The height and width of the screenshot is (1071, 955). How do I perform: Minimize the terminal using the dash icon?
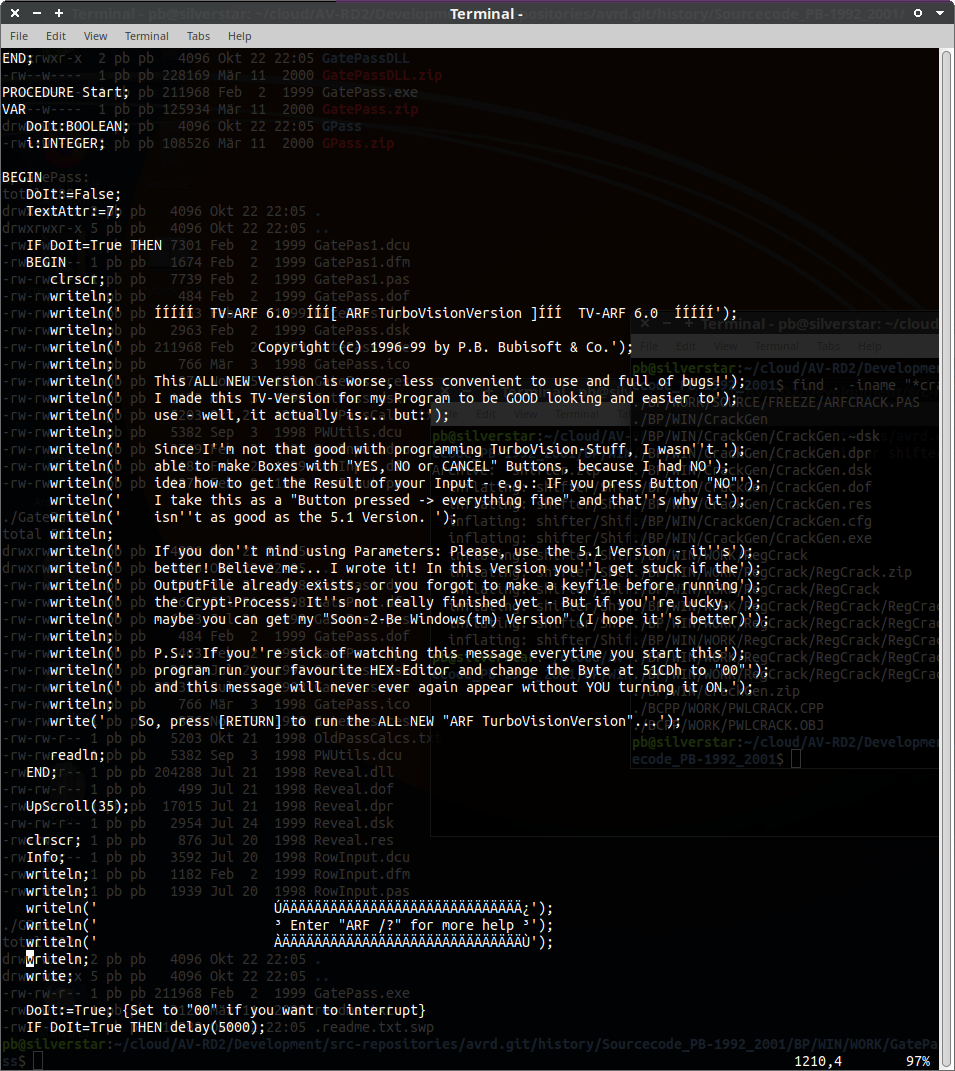coord(37,13)
